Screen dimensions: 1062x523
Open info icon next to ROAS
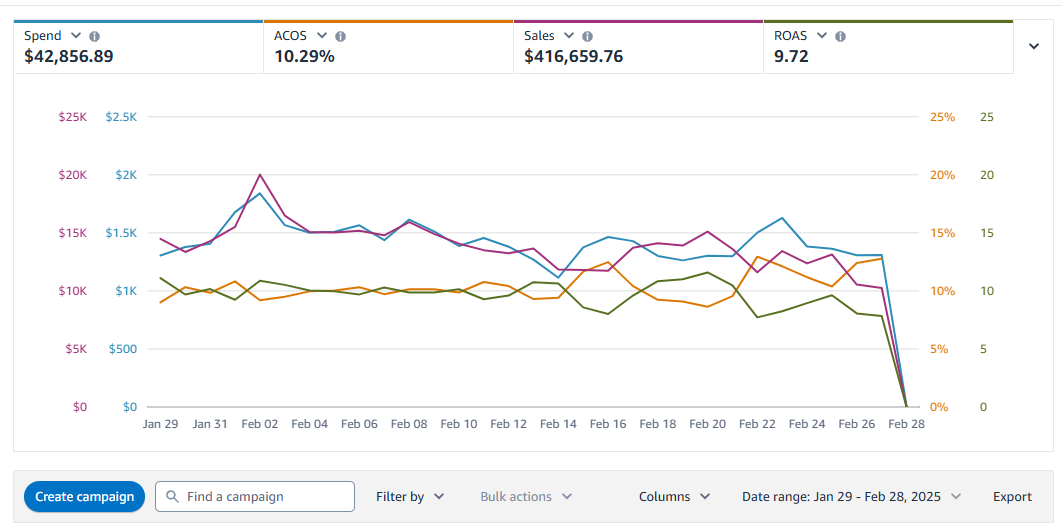click(x=841, y=36)
